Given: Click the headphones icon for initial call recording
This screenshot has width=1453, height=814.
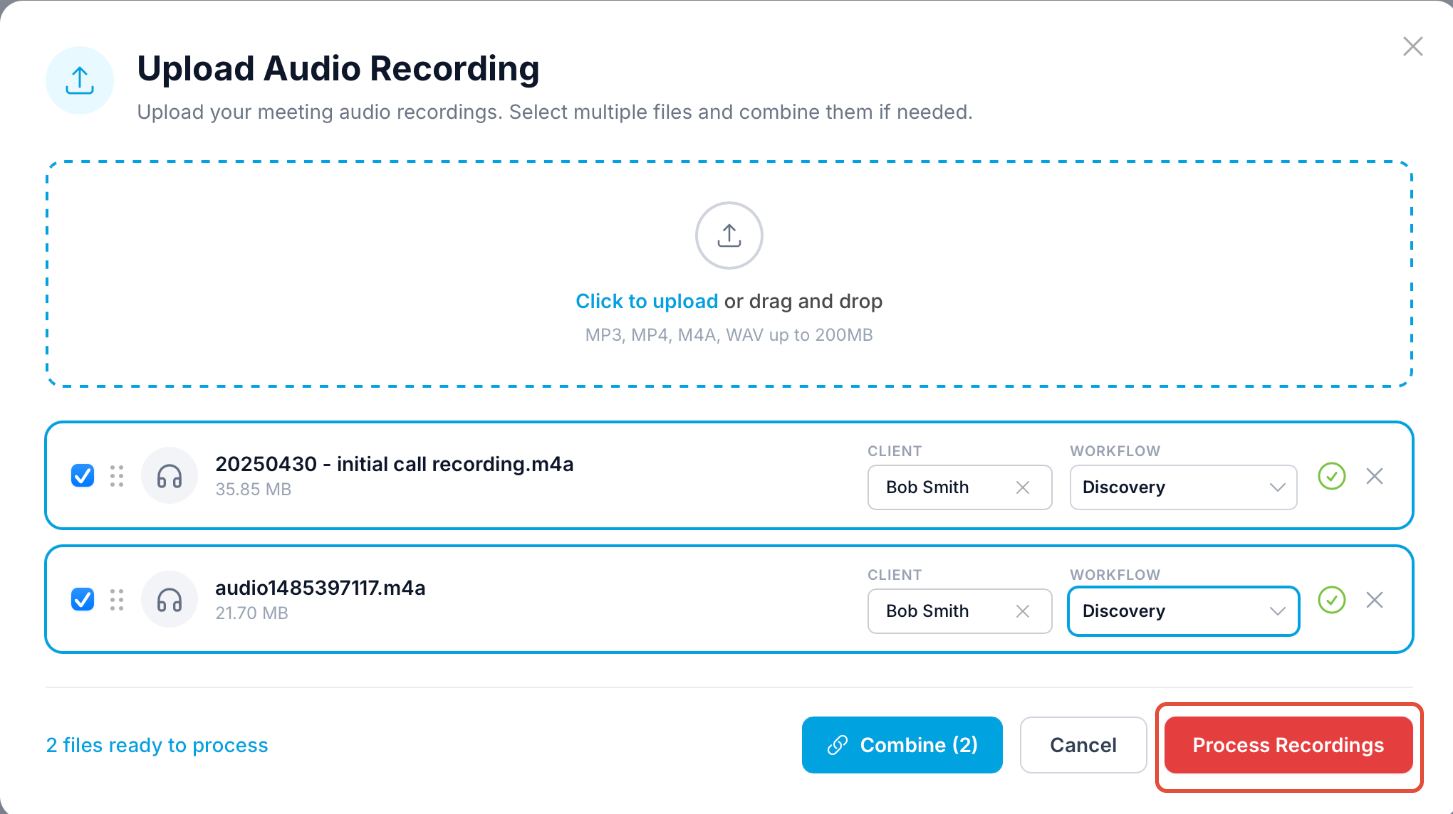Looking at the screenshot, I should tap(169, 476).
